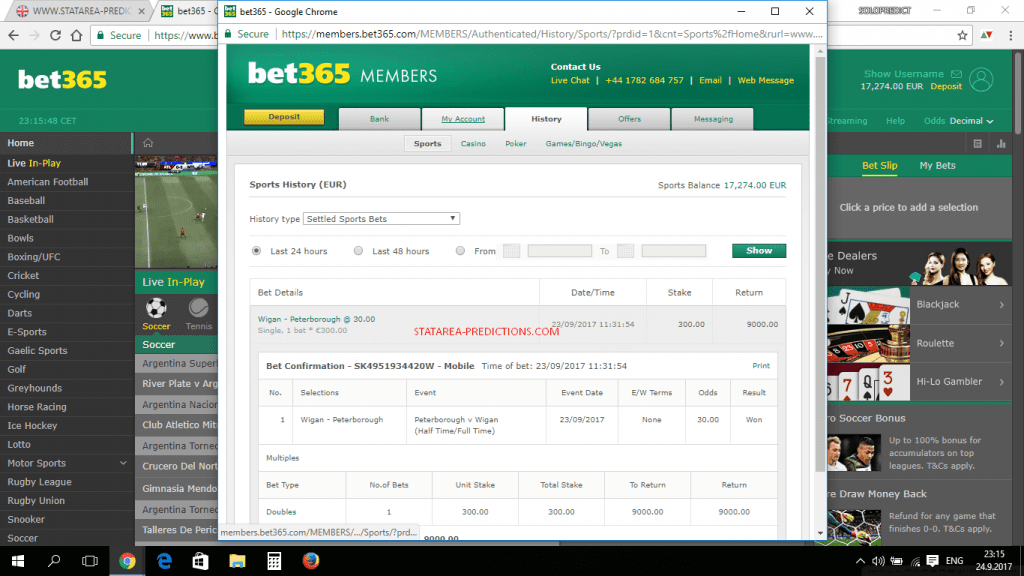Click the green Show button

tap(759, 251)
